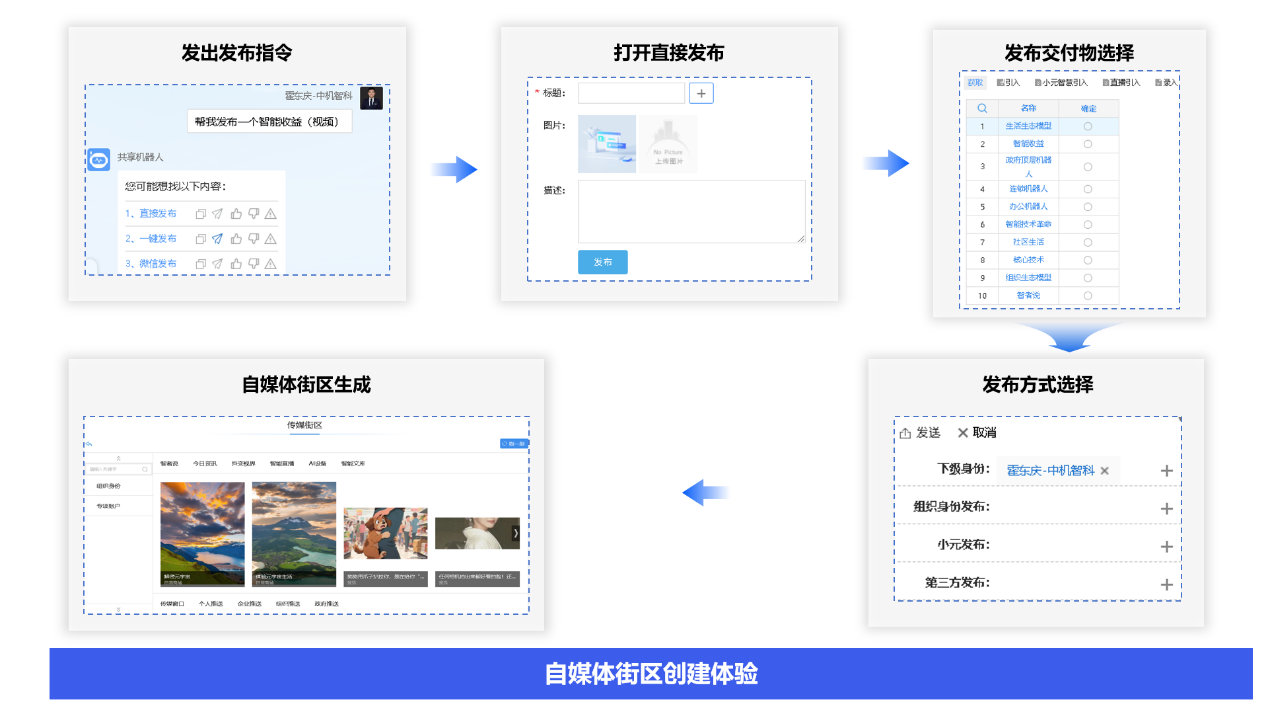Select radio button for 智能收益 row

pos(1088,144)
